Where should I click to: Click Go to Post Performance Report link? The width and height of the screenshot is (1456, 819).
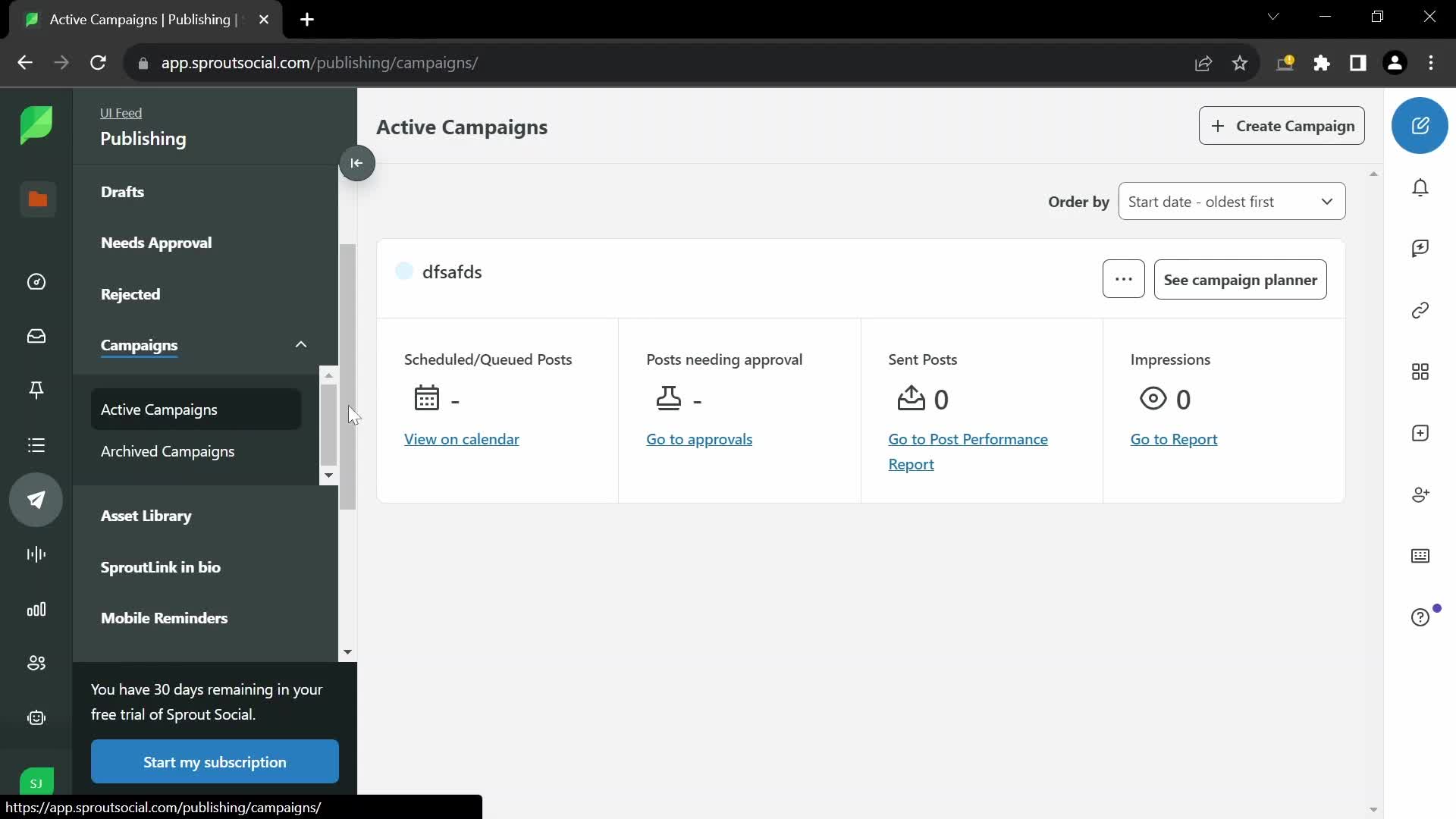click(x=968, y=451)
